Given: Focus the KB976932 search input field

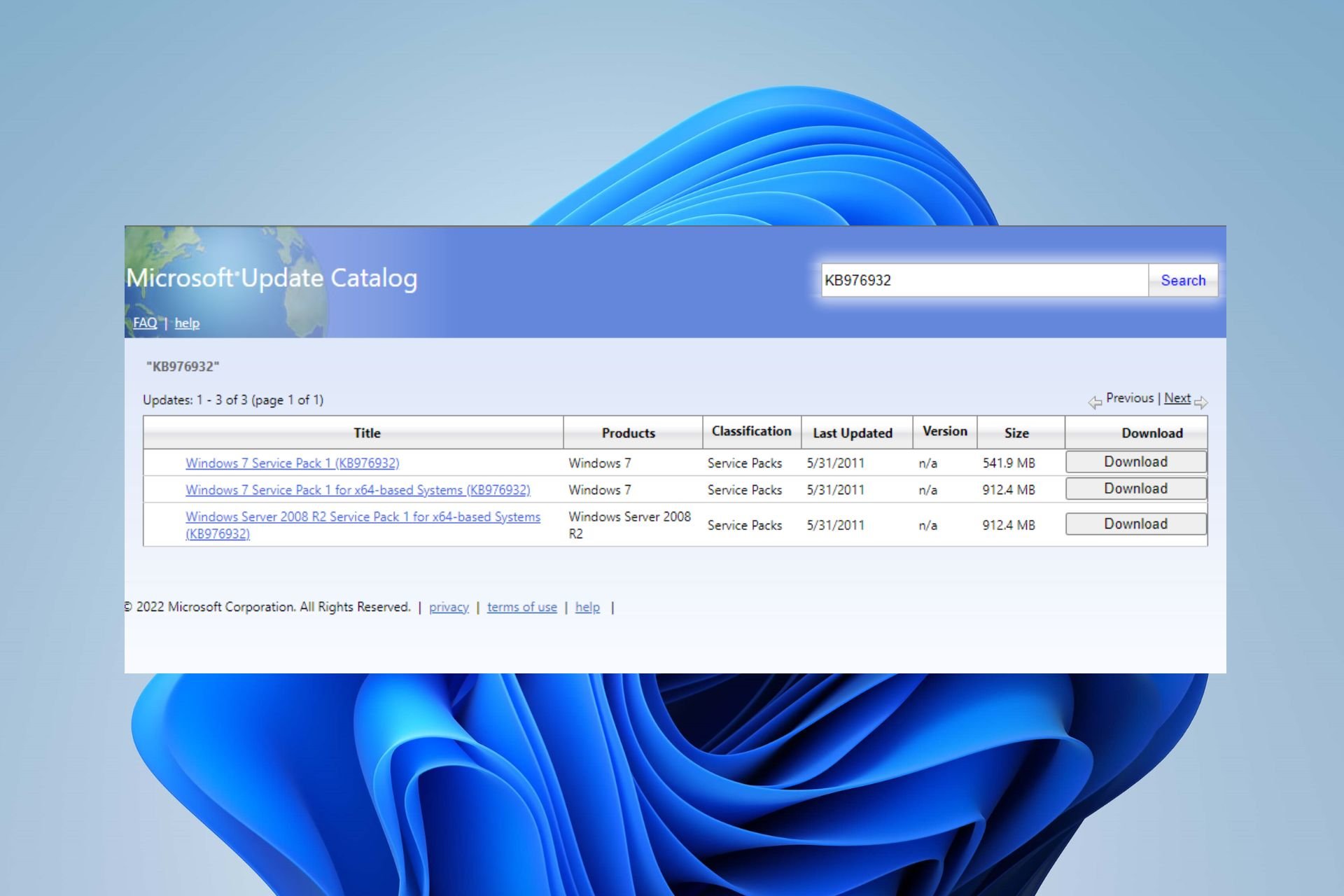Looking at the screenshot, I should (985, 280).
